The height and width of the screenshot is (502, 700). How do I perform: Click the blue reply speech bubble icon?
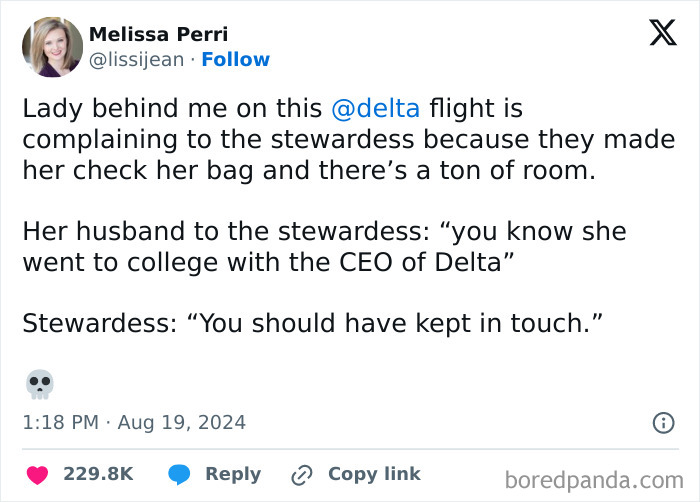(180, 474)
